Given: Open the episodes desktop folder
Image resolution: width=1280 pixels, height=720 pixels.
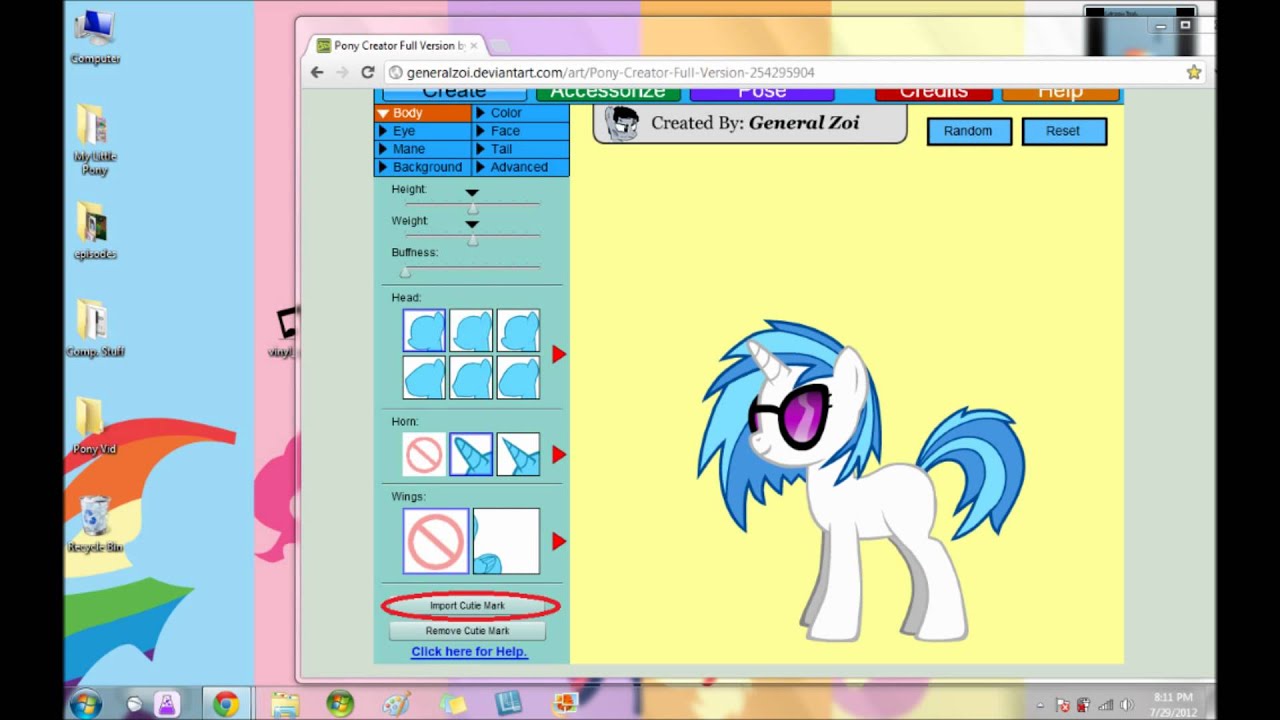Looking at the screenshot, I should tap(95, 230).
